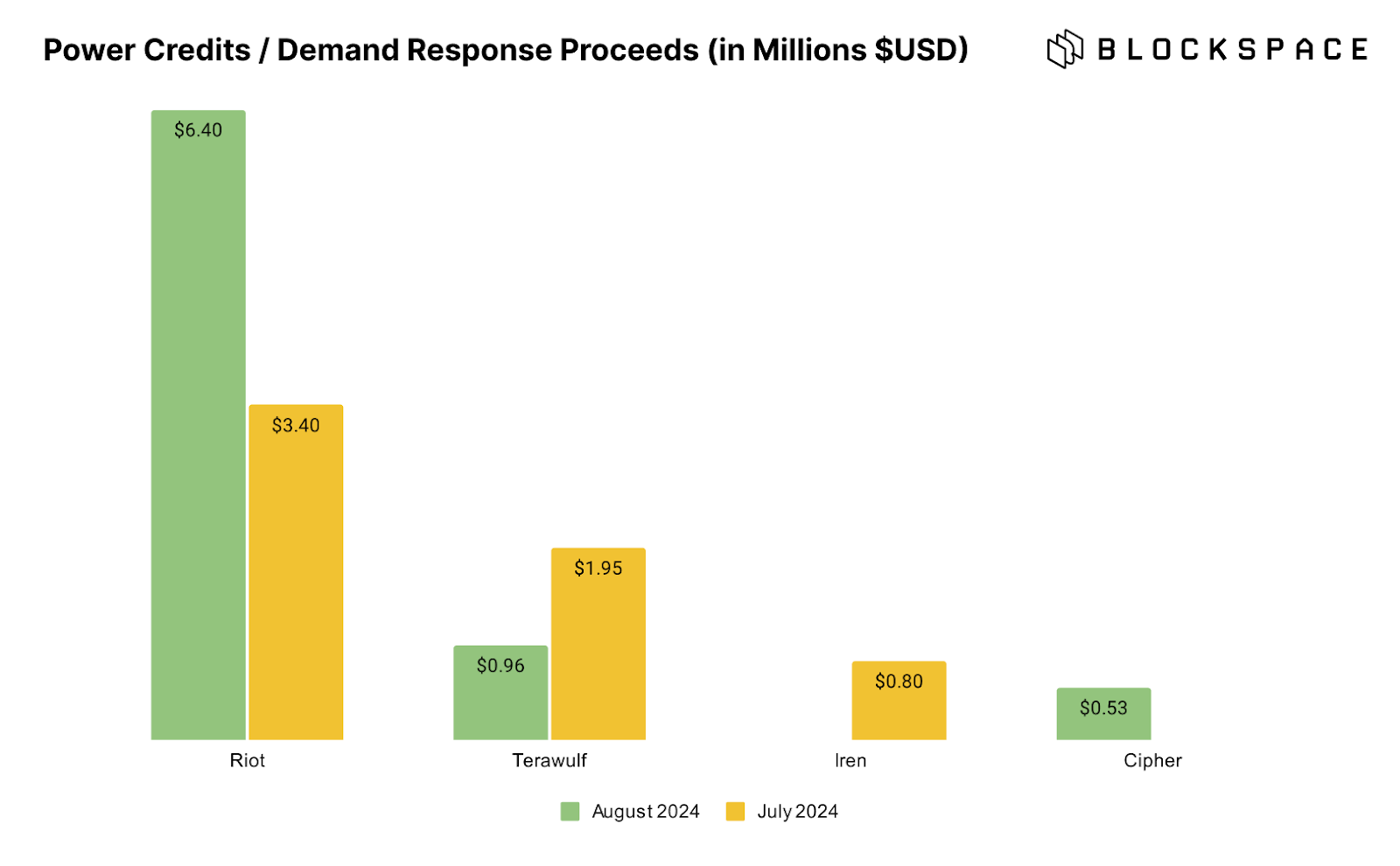Click the $0.80 value label

point(899,681)
